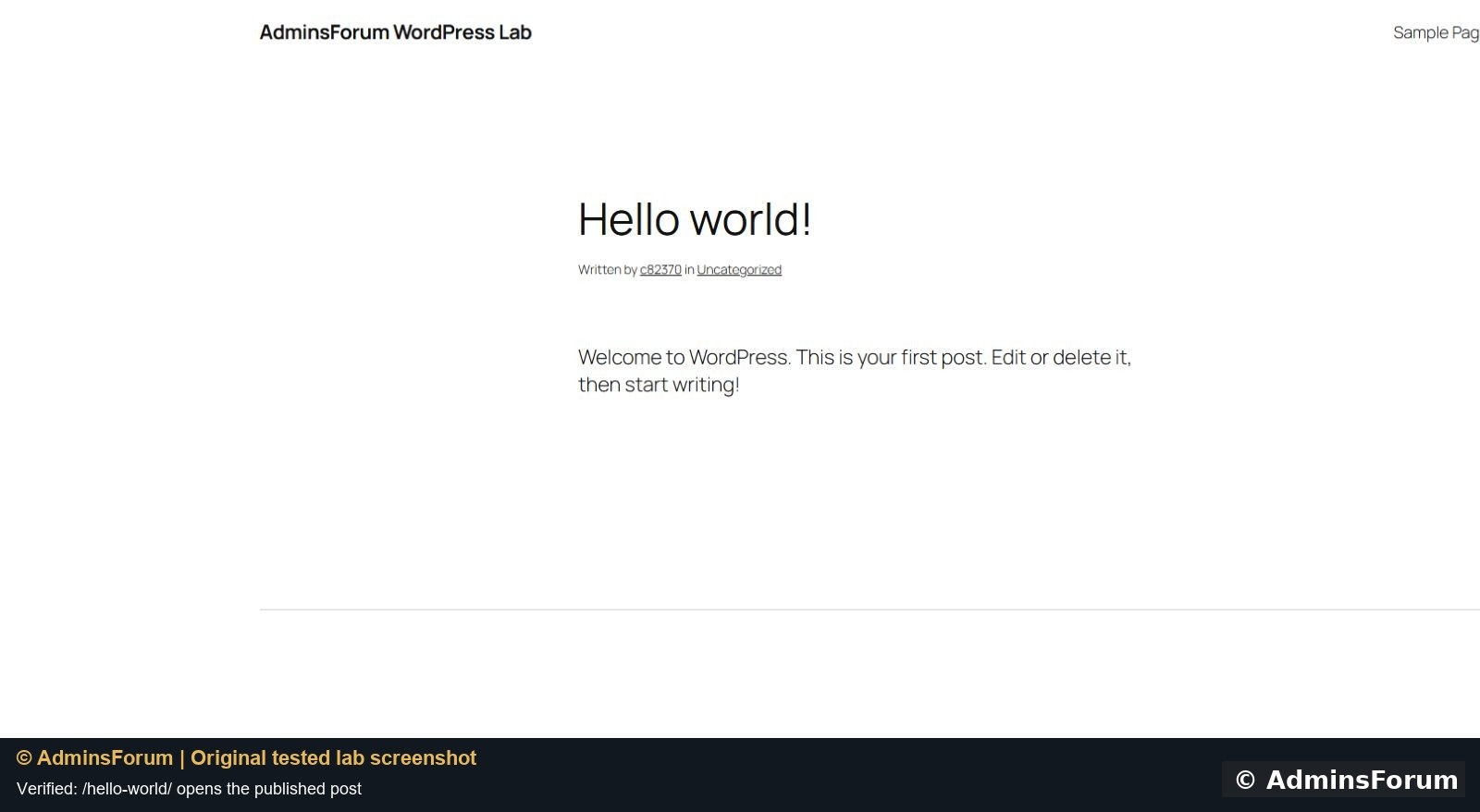
Task: Open author c82370 link
Action: pos(660,269)
